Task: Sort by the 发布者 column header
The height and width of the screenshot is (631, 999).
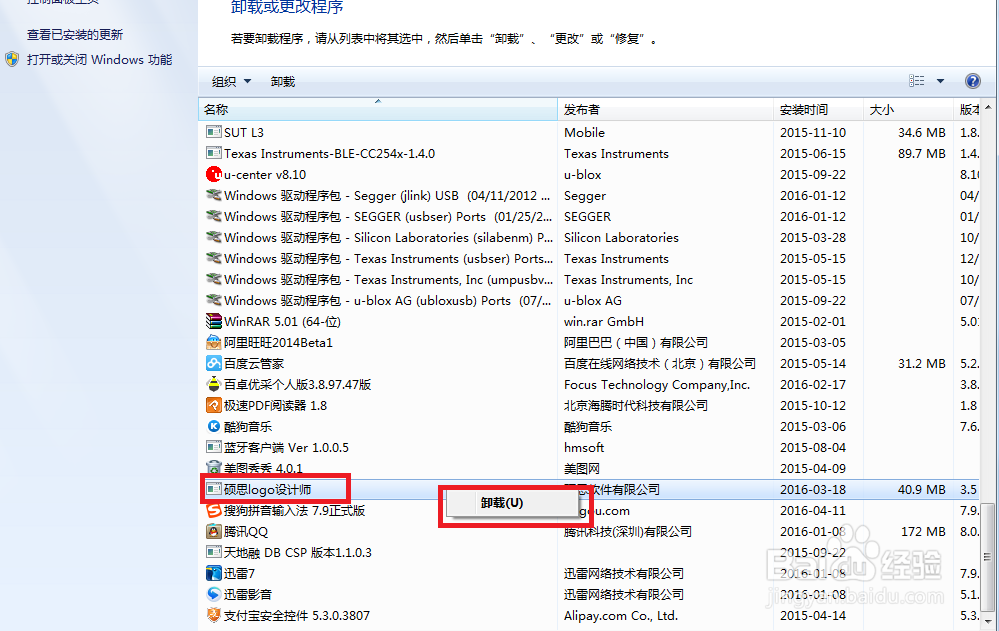Action: tap(666, 110)
